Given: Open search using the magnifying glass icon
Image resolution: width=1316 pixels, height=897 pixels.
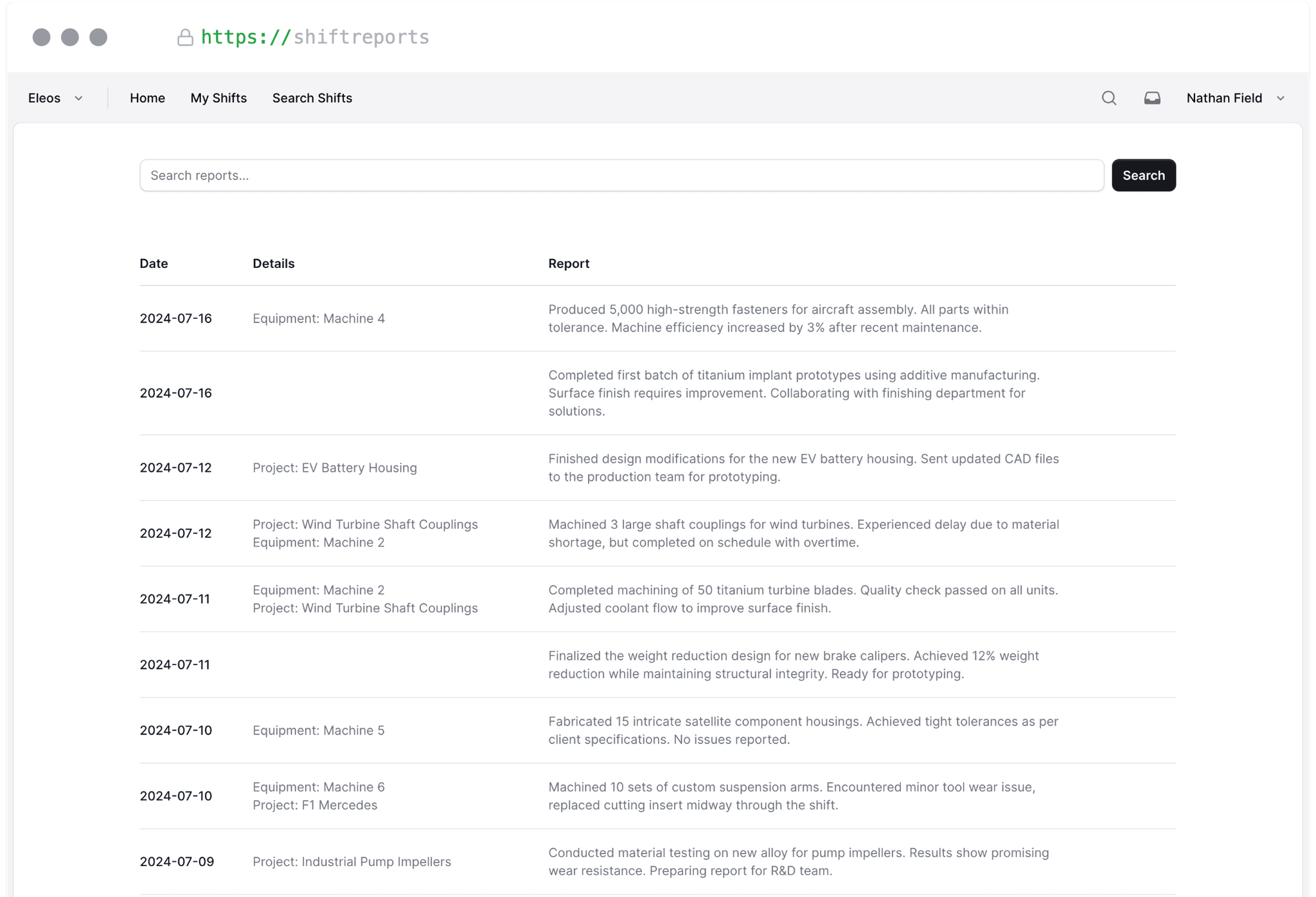Looking at the screenshot, I should [x=1108, y=98].
